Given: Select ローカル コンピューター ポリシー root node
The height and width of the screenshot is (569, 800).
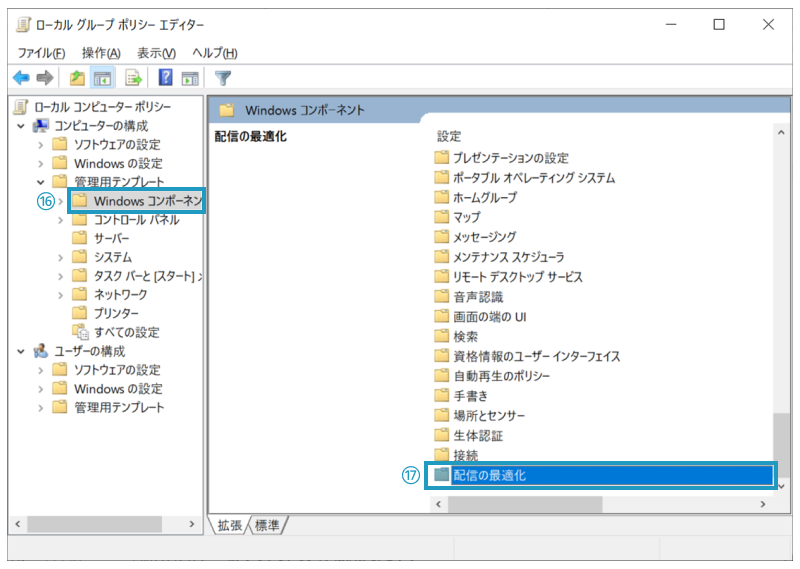Looking at the screenshot, I should 102,107.
